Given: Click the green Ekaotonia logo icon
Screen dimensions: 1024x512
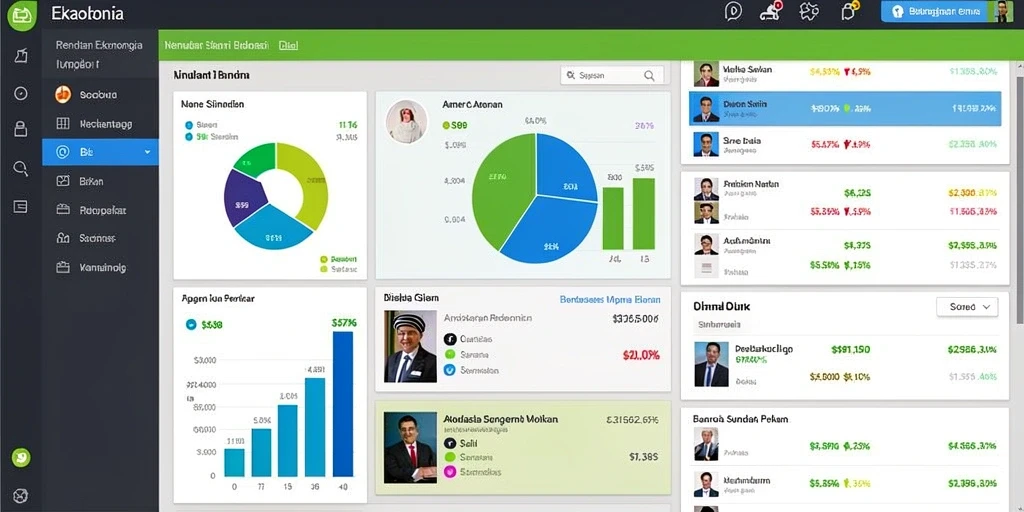Looking at the screenshot, I should (22, 14).
